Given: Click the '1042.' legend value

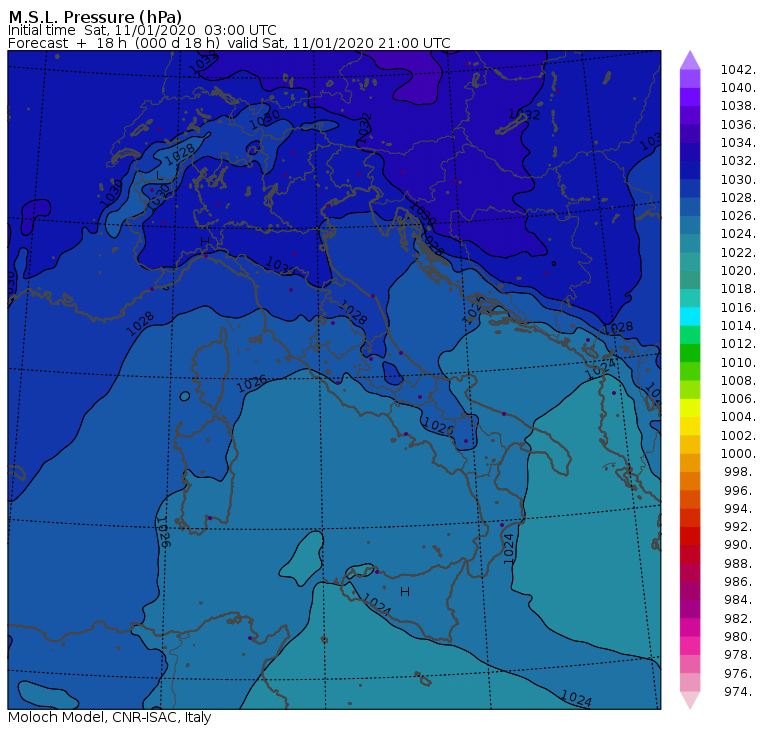Looking at the screenshot, I should point(738,70).
